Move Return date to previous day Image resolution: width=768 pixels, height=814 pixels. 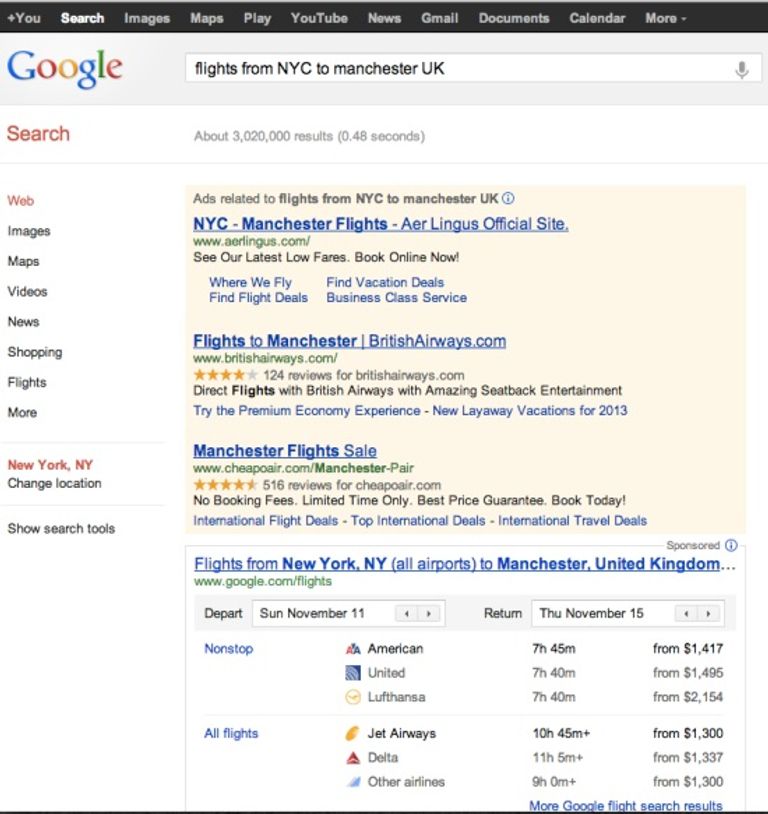coord(686,614)
